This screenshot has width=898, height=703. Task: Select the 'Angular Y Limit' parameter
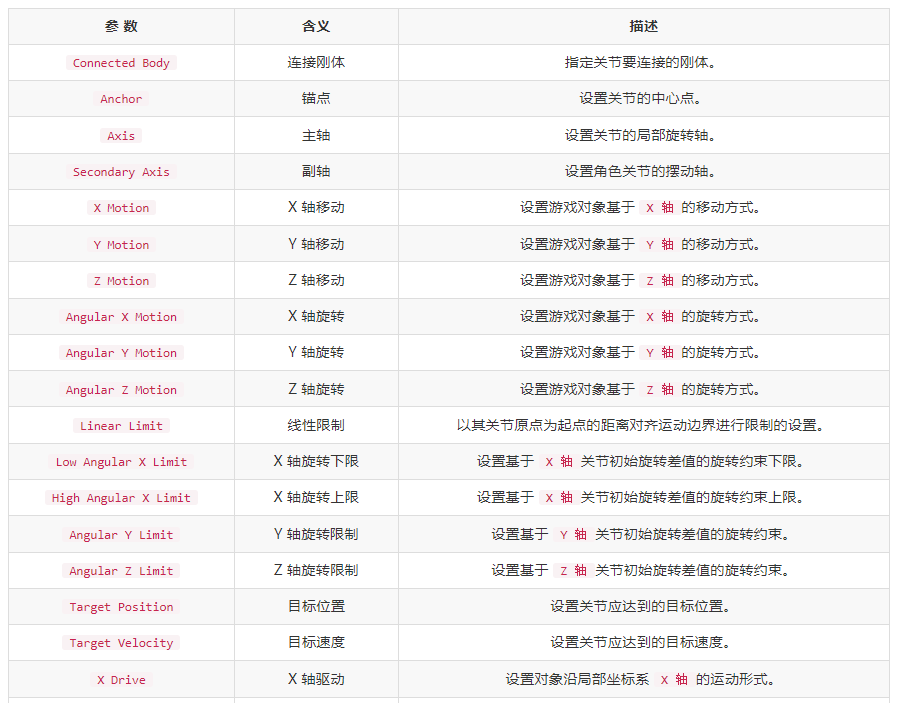pyautogui.click(x=121, y=534)
